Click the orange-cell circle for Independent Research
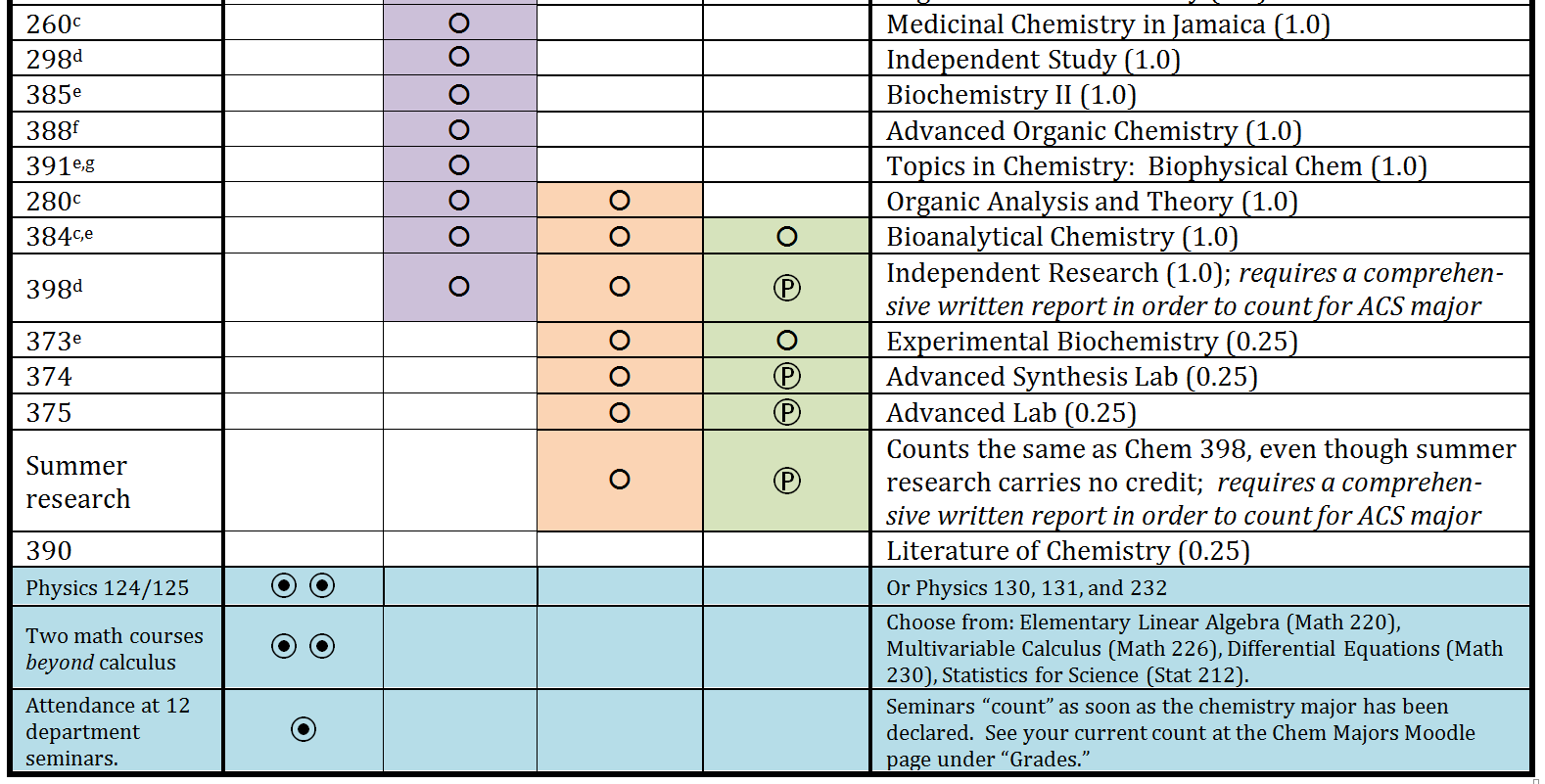1545x784 pixels. click(x=620, y=287)
